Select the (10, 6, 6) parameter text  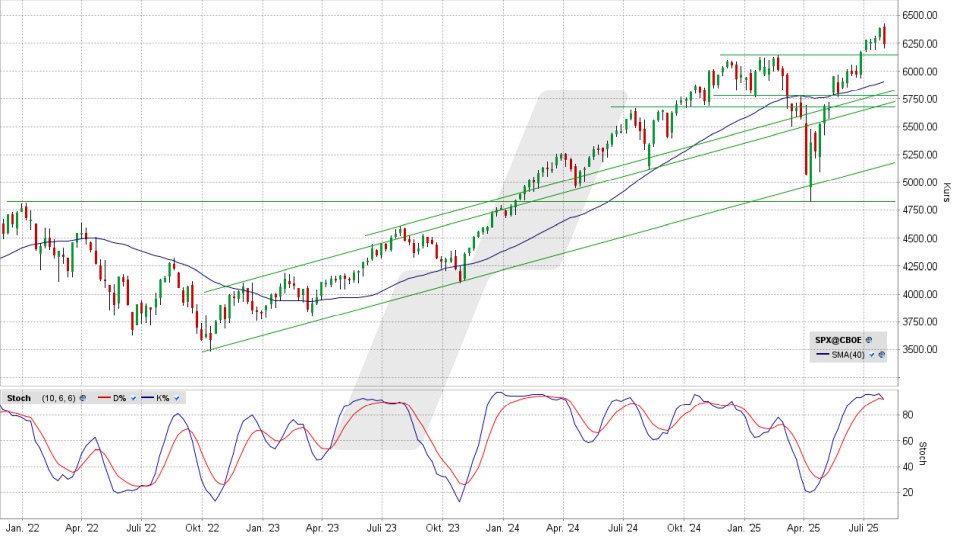coord(59,398)
